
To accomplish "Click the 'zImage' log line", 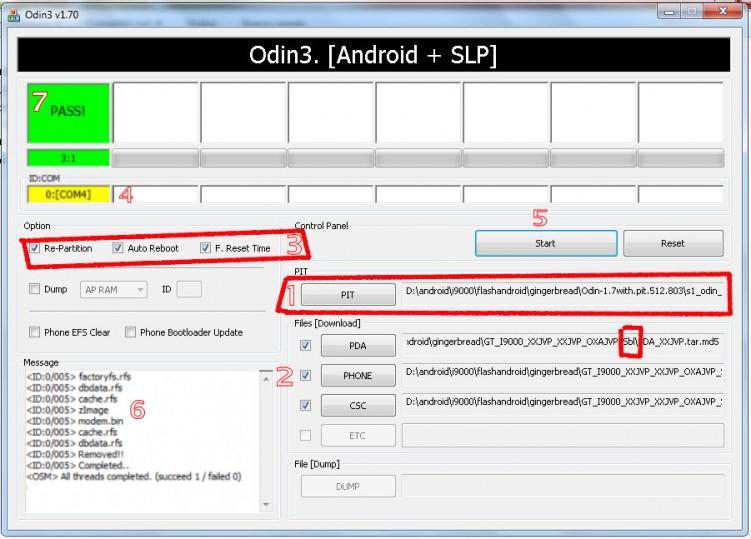I will [68, 410].
